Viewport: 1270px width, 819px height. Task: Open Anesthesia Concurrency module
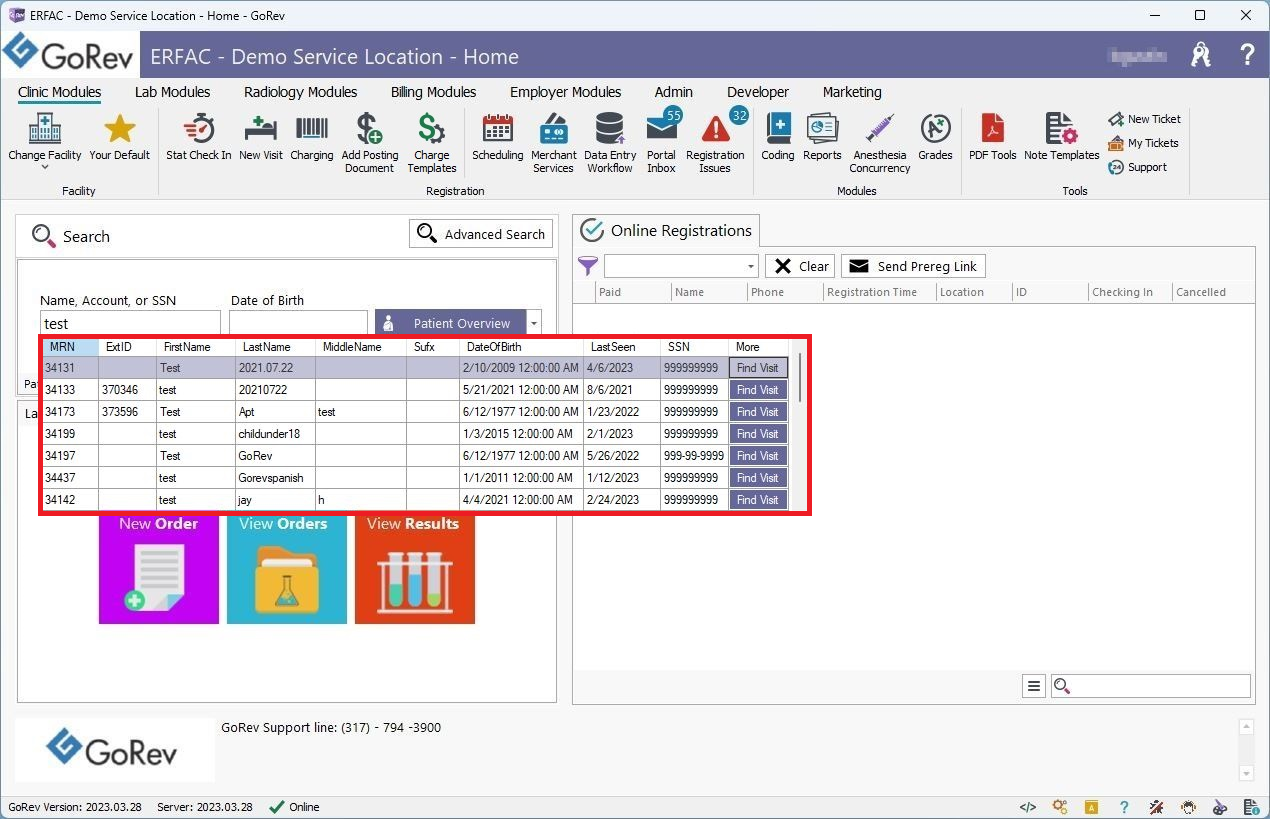click(x=880, y=143)
